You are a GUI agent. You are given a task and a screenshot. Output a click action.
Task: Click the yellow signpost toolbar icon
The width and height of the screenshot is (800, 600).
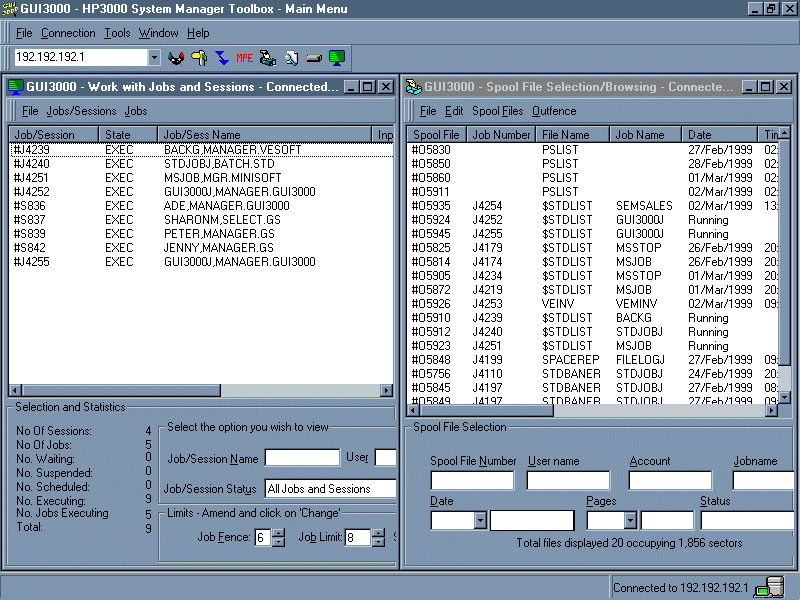point(199,58)
